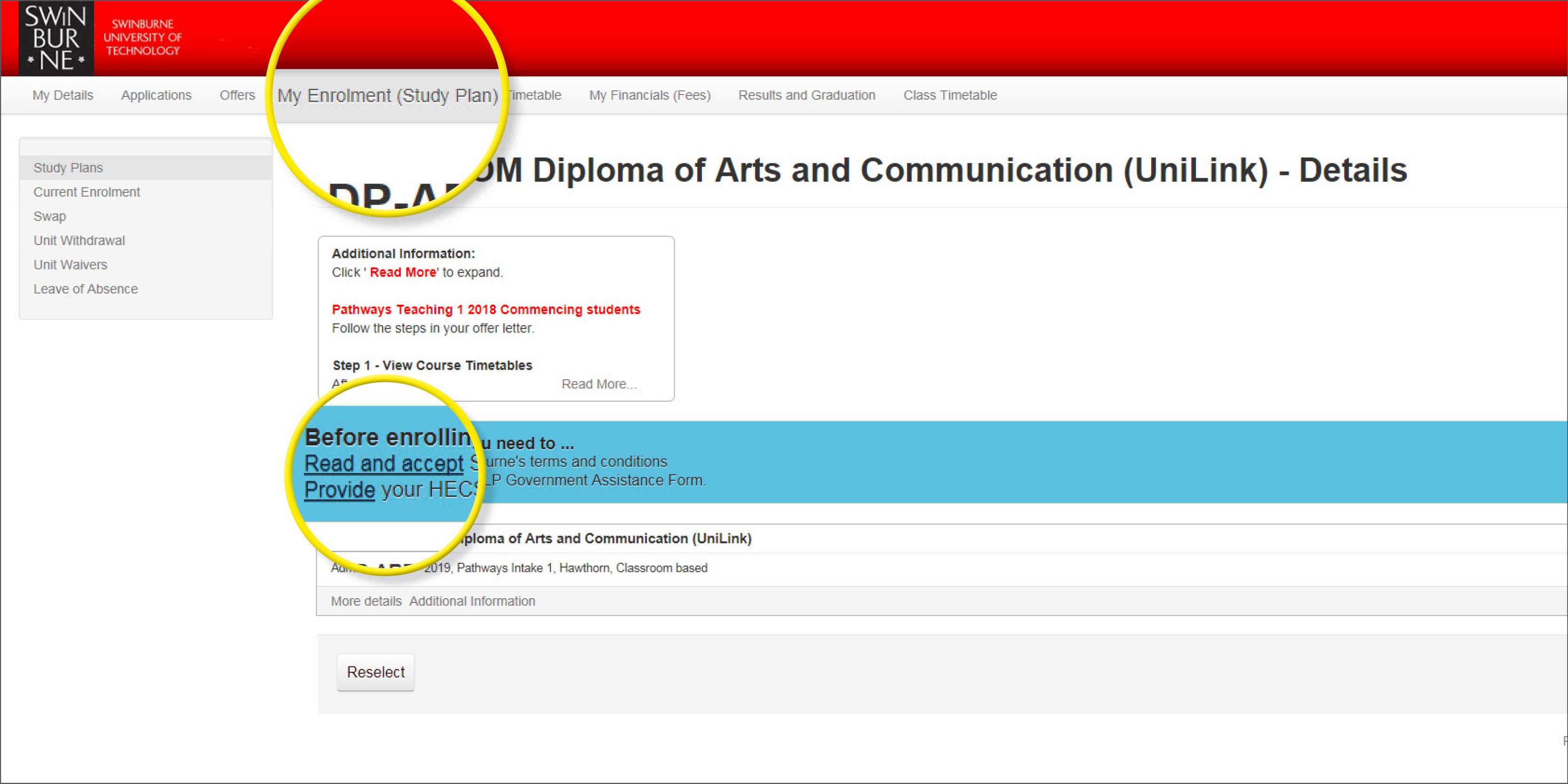Click the Provide HECS form link
The height and width of the screenshot is (784, 1568).
339,490
